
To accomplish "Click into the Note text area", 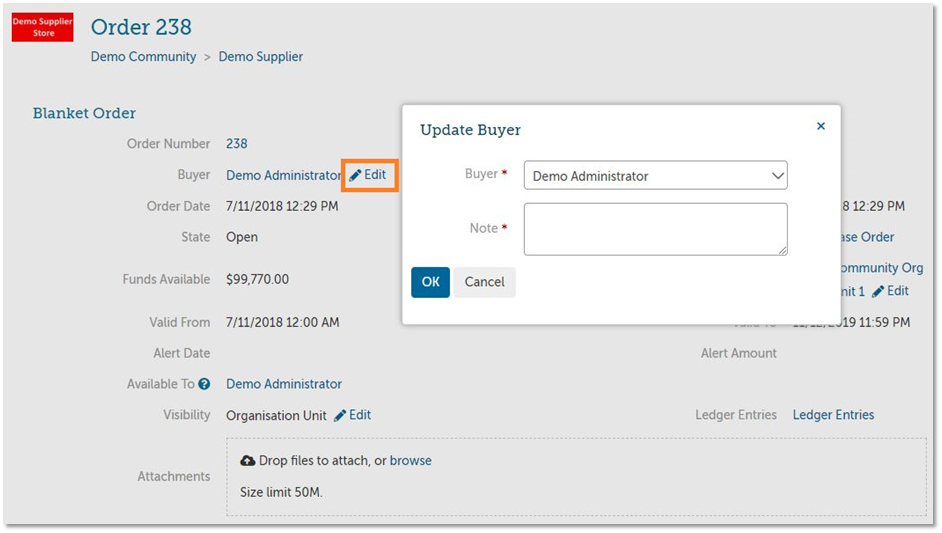I will (x=655, y=229).
